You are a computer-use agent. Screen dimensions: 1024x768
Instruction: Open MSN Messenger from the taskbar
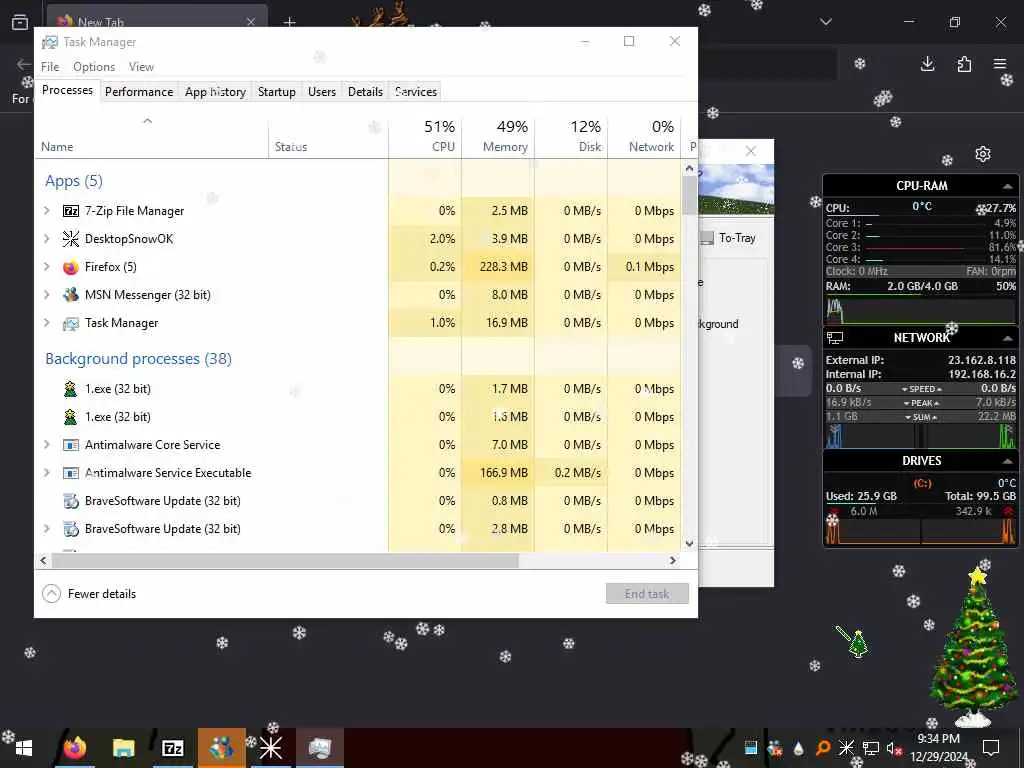click(x=221, y=748)
